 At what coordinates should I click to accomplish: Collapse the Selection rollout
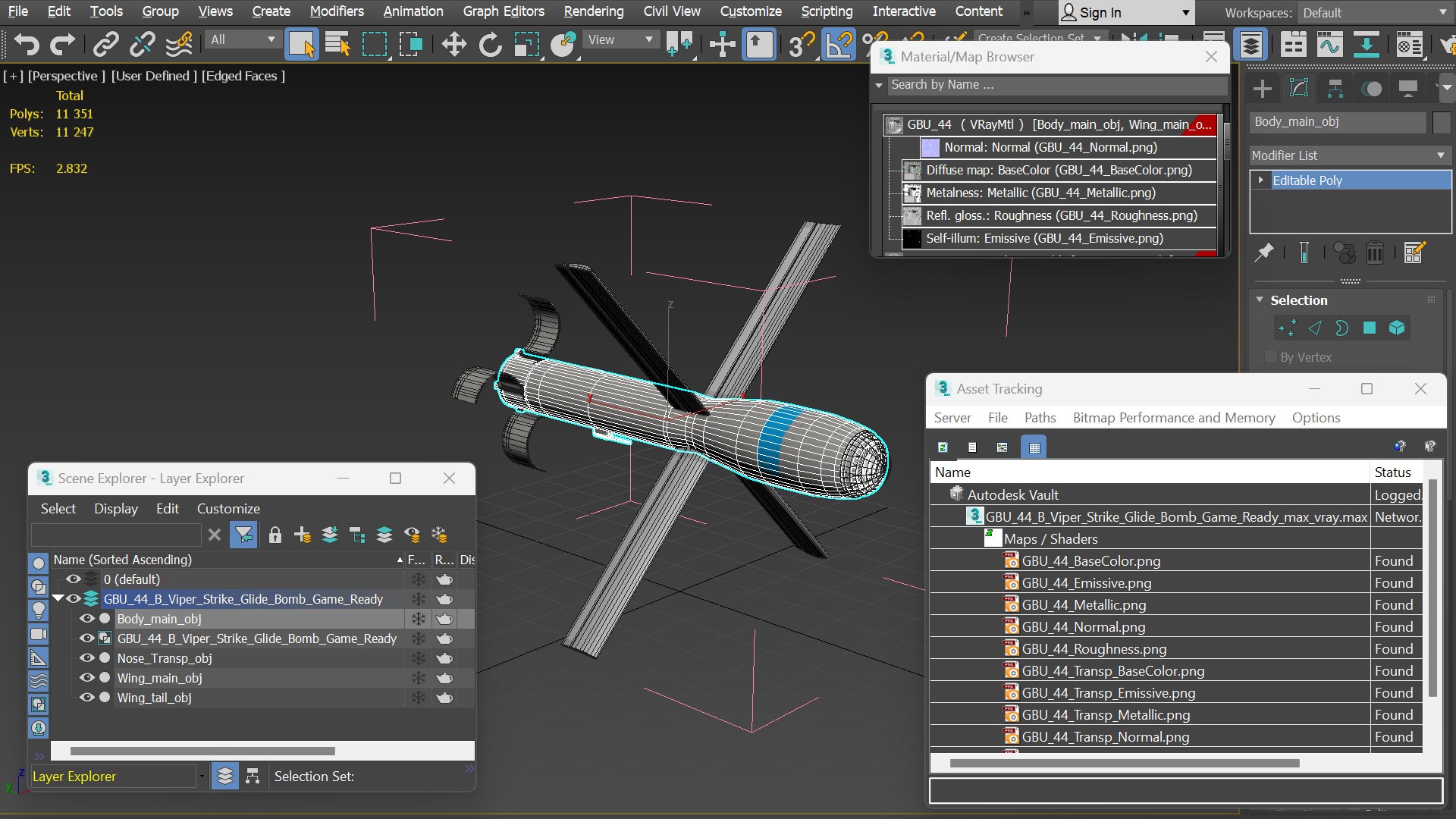[x=1260, y=300]
